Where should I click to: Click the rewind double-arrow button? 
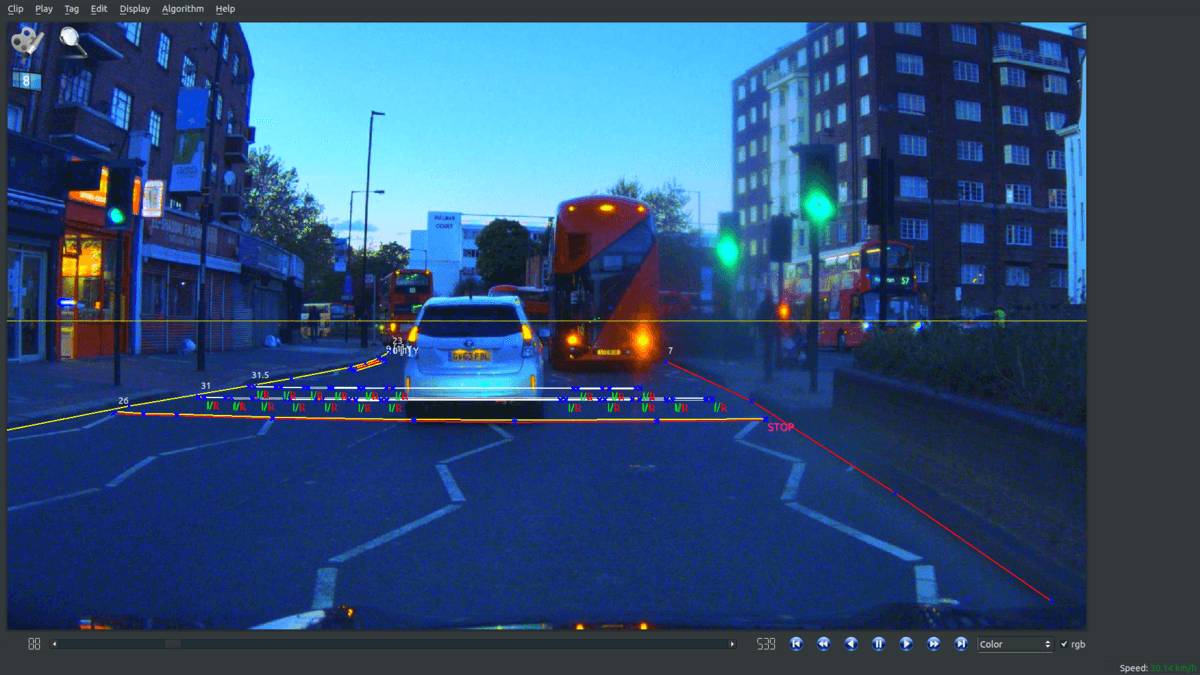pos(823,644)
